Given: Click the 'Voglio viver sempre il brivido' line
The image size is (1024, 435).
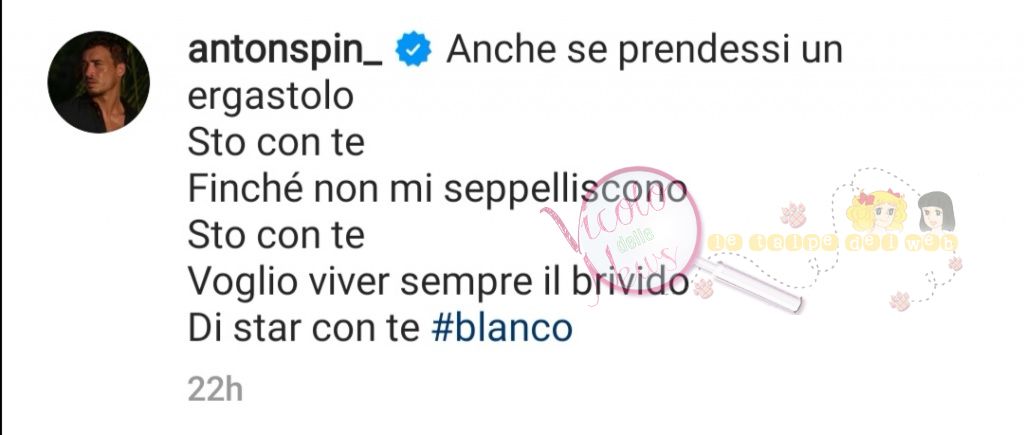Looking at the screenshot, I should 438,282.
